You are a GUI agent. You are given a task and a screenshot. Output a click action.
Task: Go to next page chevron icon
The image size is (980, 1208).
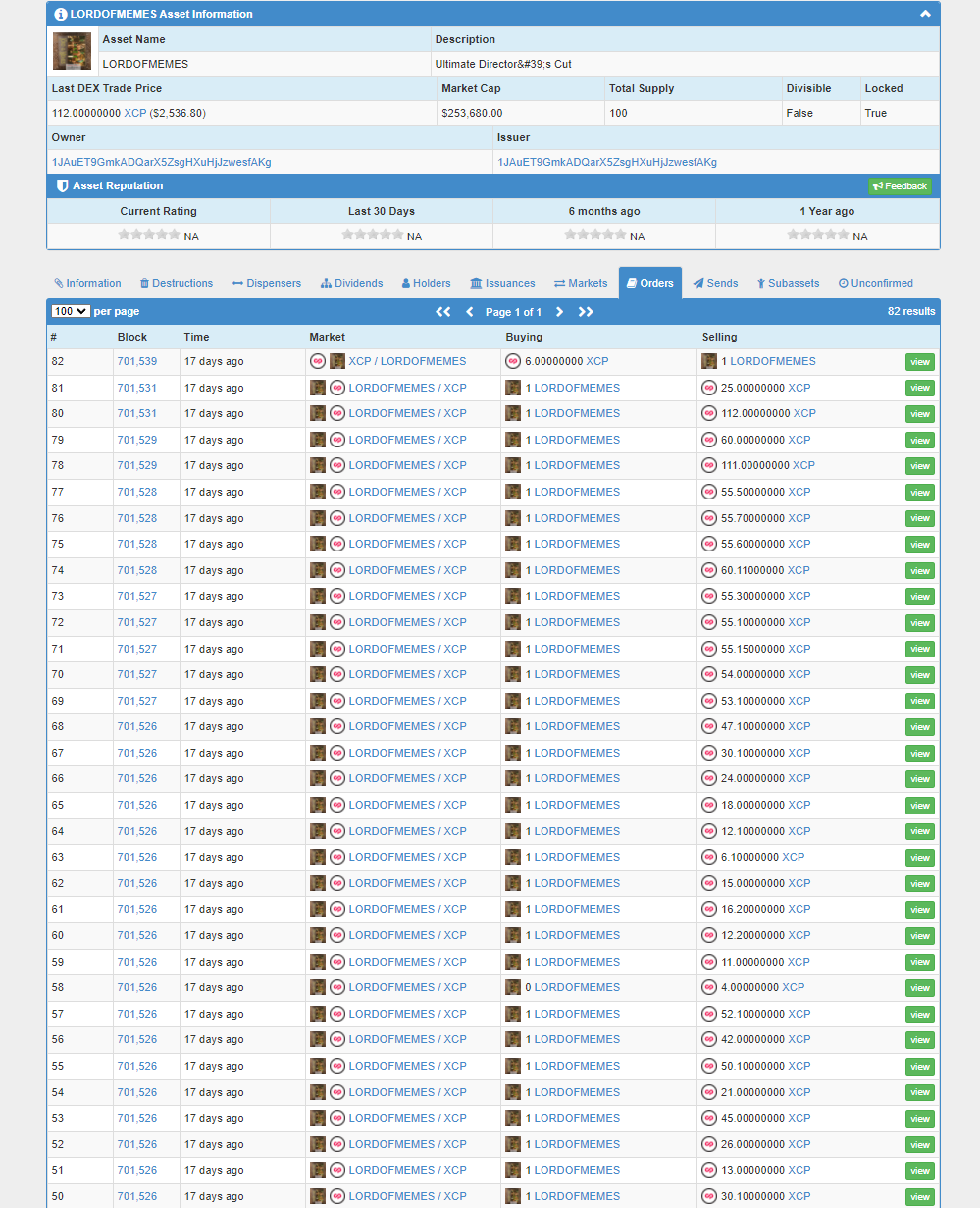click(x=560, y=312)
